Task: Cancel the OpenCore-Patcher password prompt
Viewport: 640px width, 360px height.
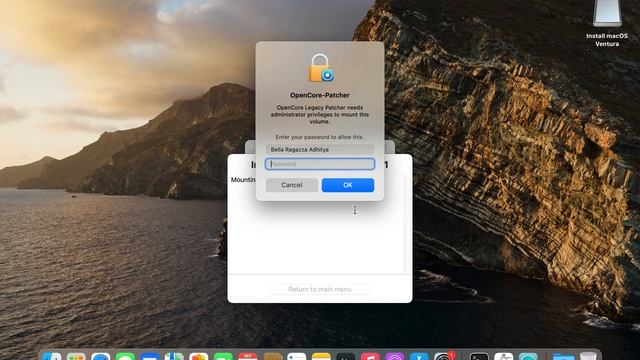Action: [x=291, y=185]
